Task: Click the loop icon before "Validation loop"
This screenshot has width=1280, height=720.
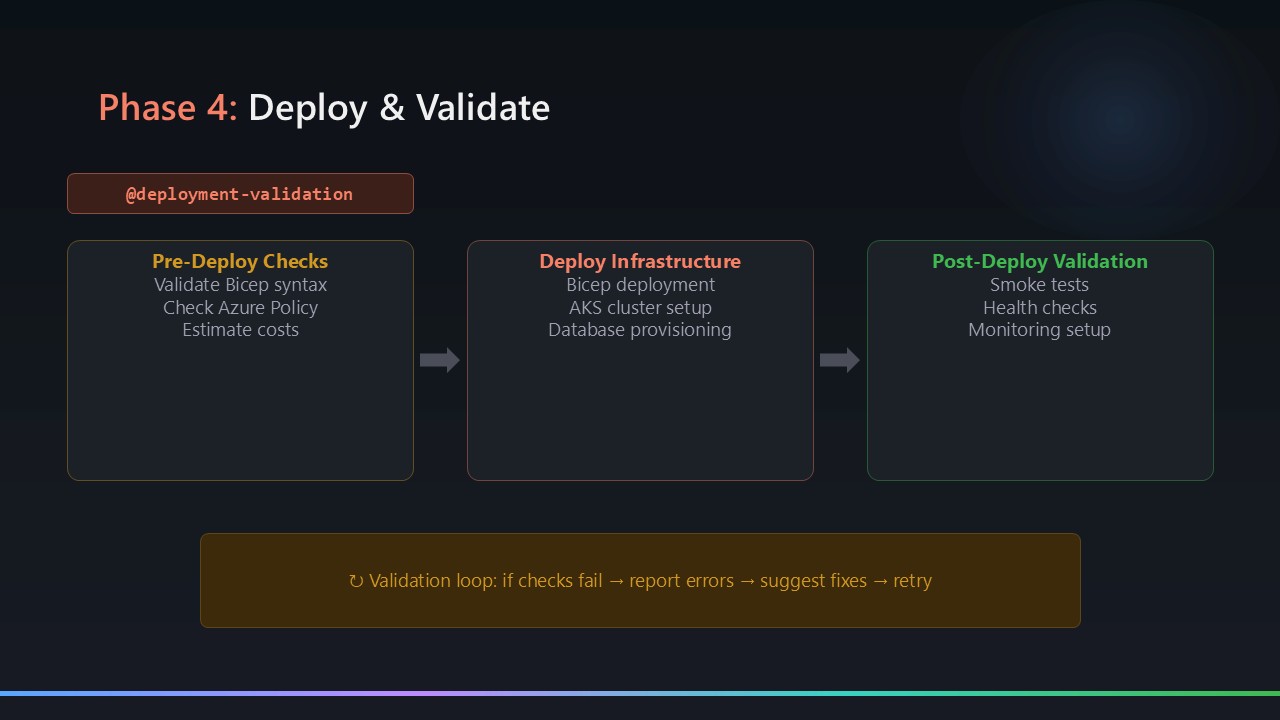Action: point(356,581)
